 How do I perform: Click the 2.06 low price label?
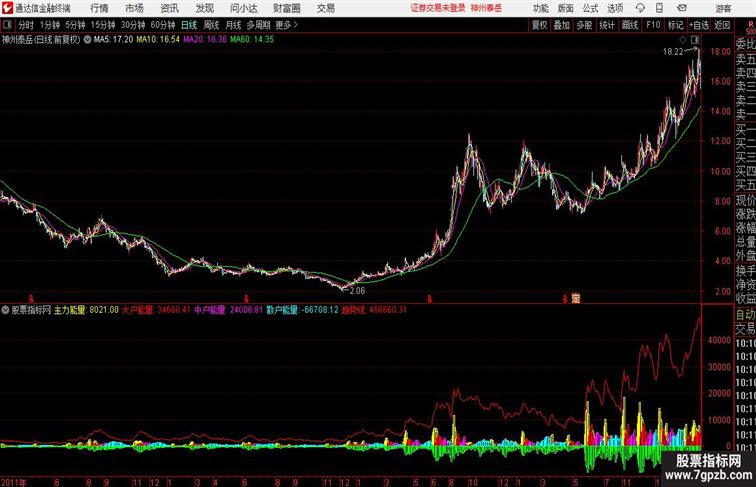(x=357, y=291)
